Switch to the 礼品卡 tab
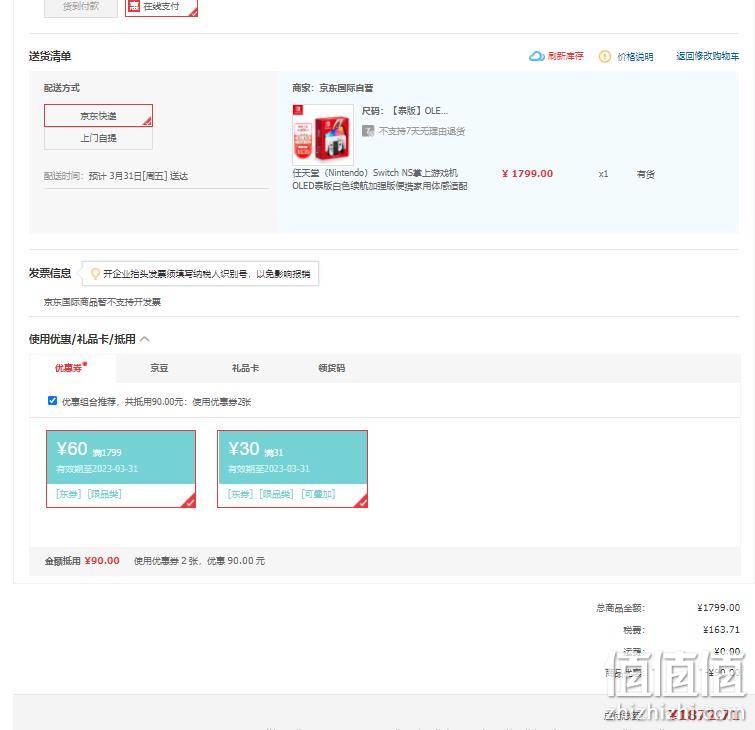The width and height of the screenshot is (755, 730). [x=246, y=368]
